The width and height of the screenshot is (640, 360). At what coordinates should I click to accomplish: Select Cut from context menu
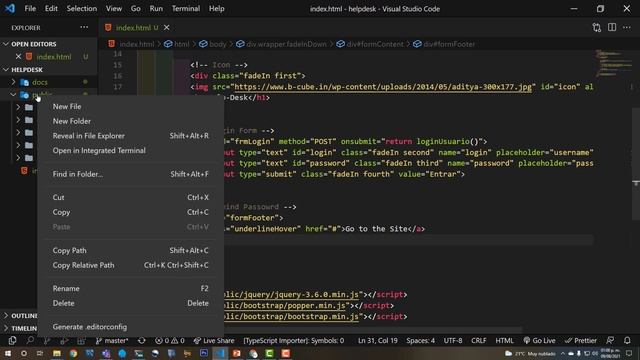point(131,197)
